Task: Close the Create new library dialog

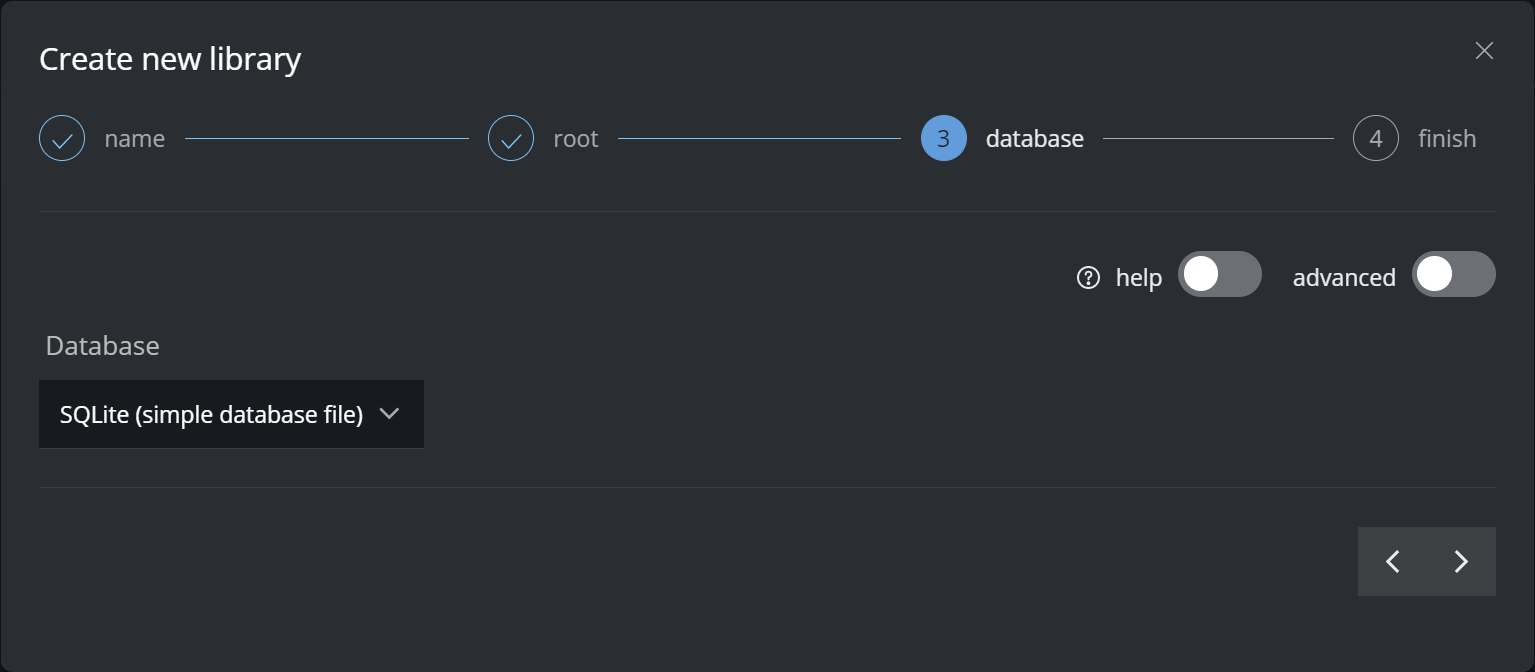Action: click(x=1484, y=51)
